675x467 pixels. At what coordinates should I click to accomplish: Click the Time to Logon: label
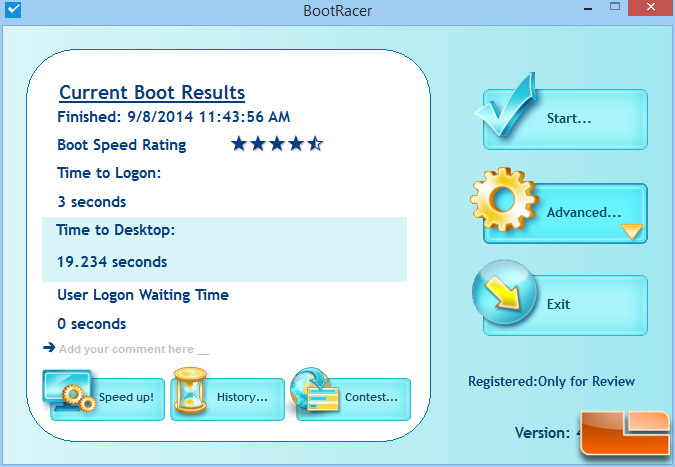click(x=109, y=173)
